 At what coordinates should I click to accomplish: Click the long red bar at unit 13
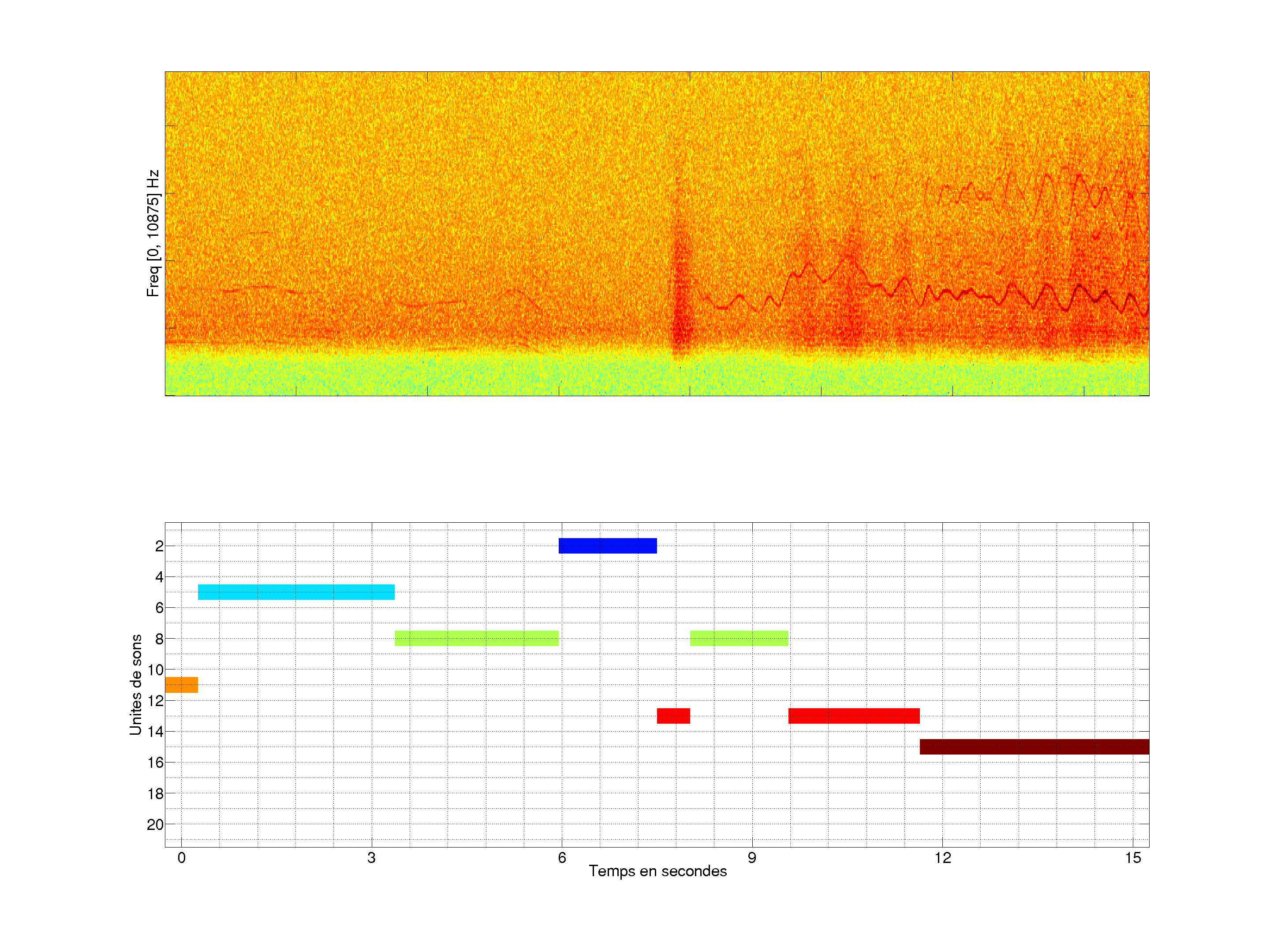[853, 716]
